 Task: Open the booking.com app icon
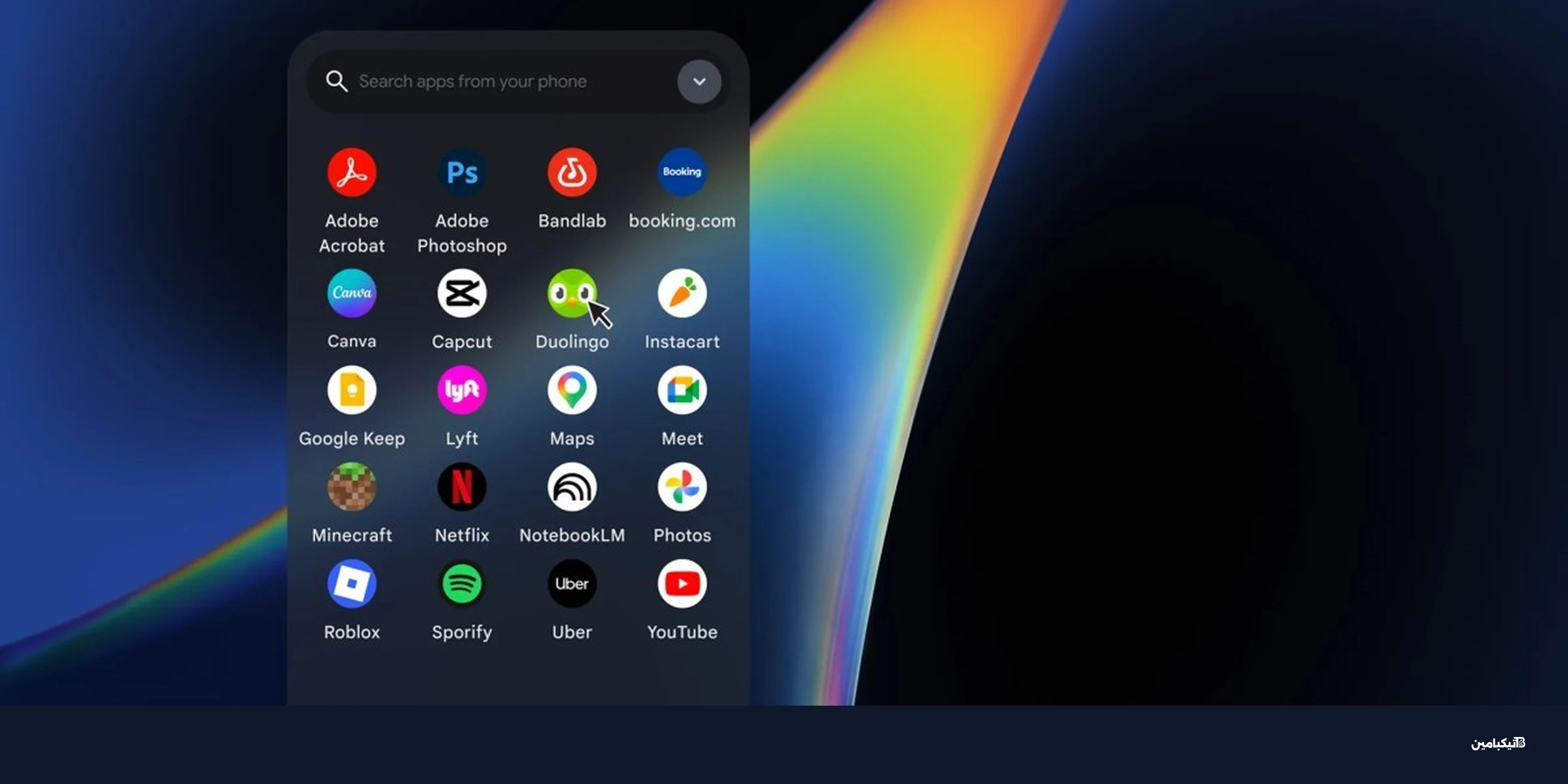pyautogui.click(x=682, y=172)
